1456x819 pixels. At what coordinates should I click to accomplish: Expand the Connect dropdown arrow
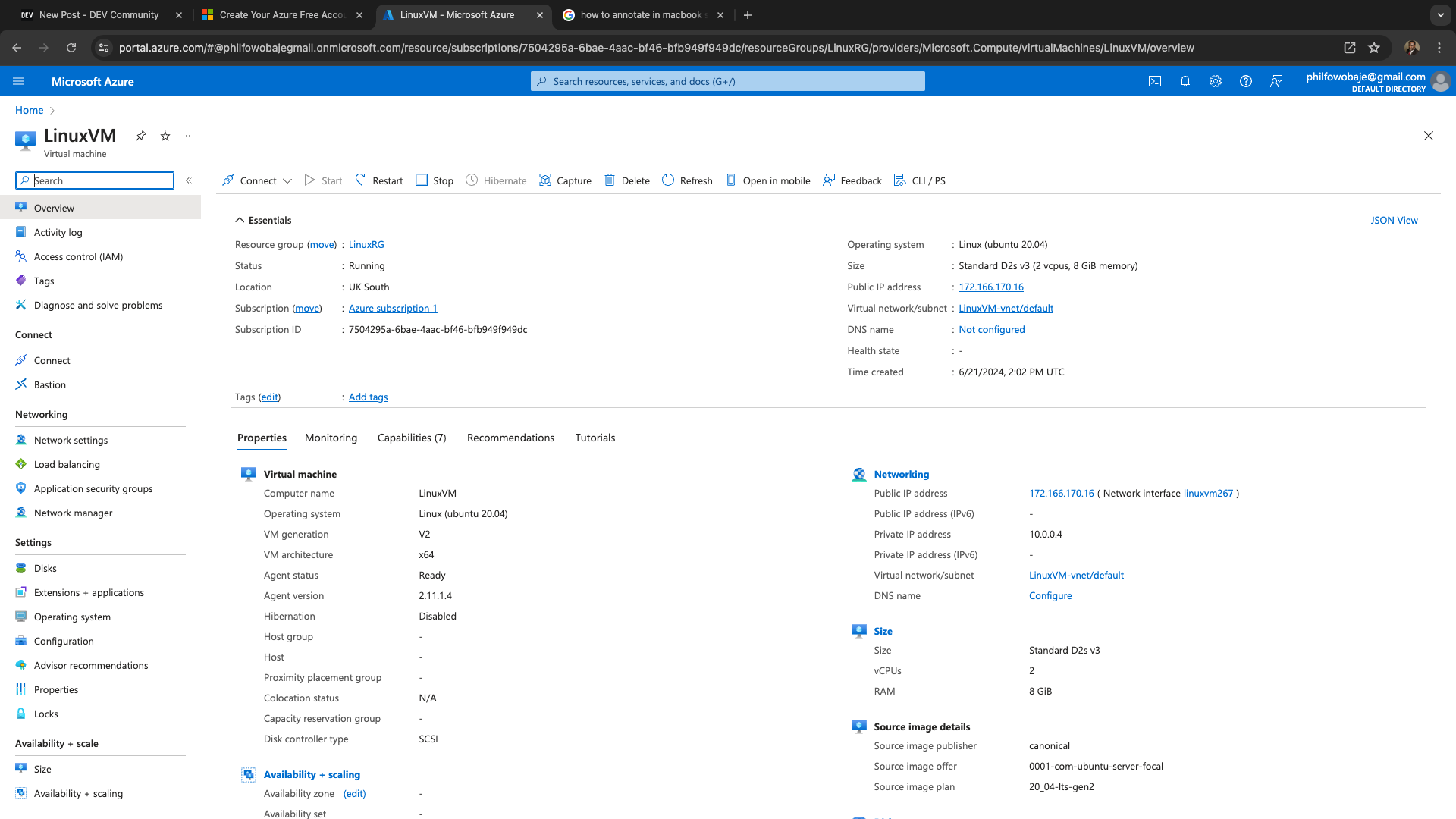coord(287,181)
